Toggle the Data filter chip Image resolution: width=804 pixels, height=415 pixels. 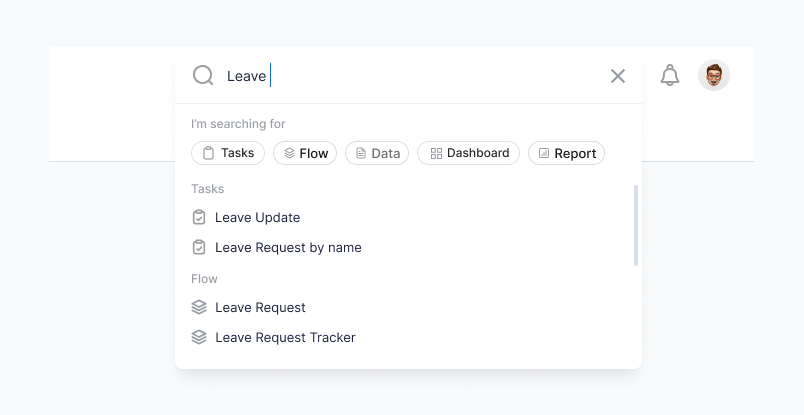[377, 153]
